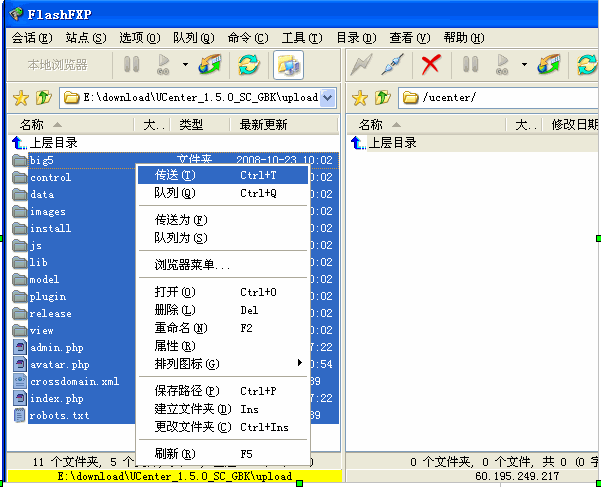
Task: Open the 选项(O) menu
Action: coord(140,38)
